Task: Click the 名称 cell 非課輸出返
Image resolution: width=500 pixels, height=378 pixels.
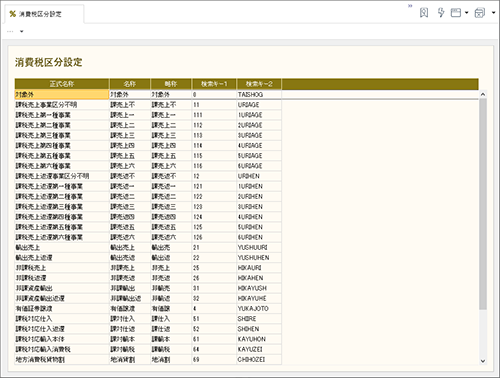Action: click(x=130, y=299)
